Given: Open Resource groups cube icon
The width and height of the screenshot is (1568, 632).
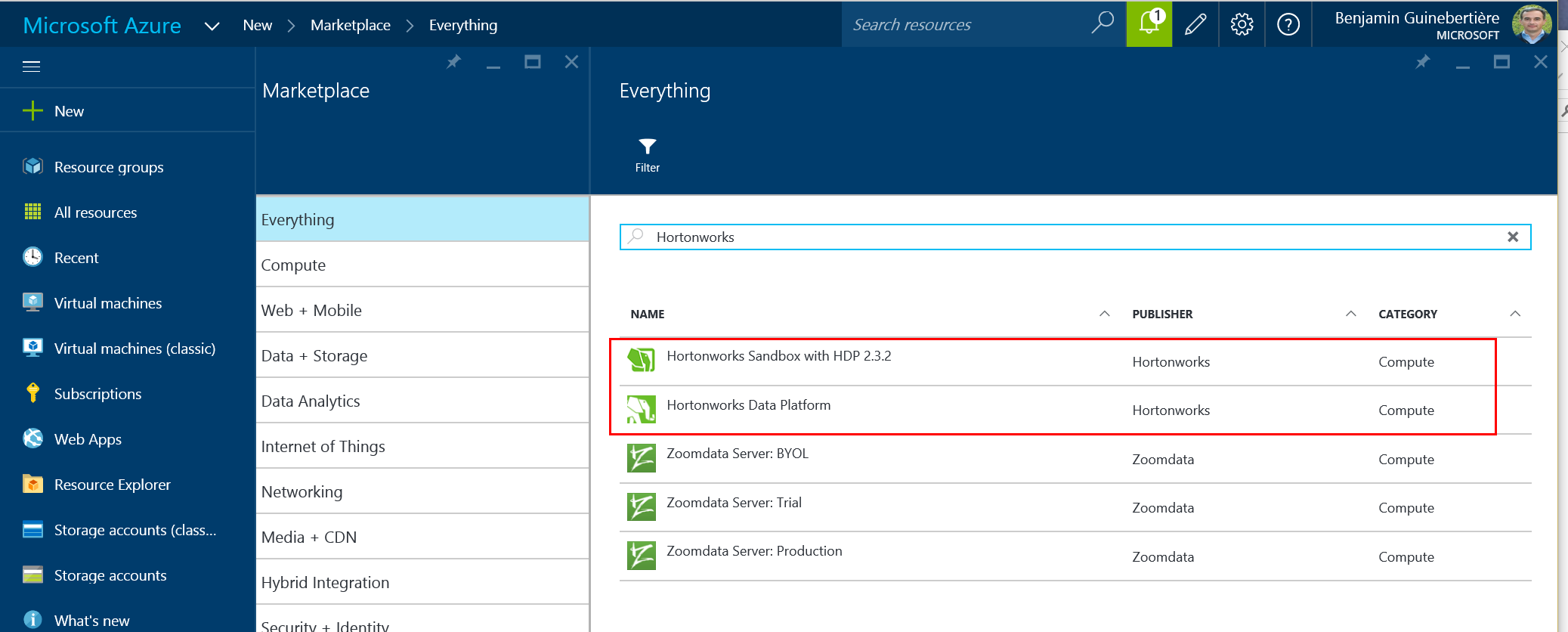Looking at the screenshot, I should (32, 166).
